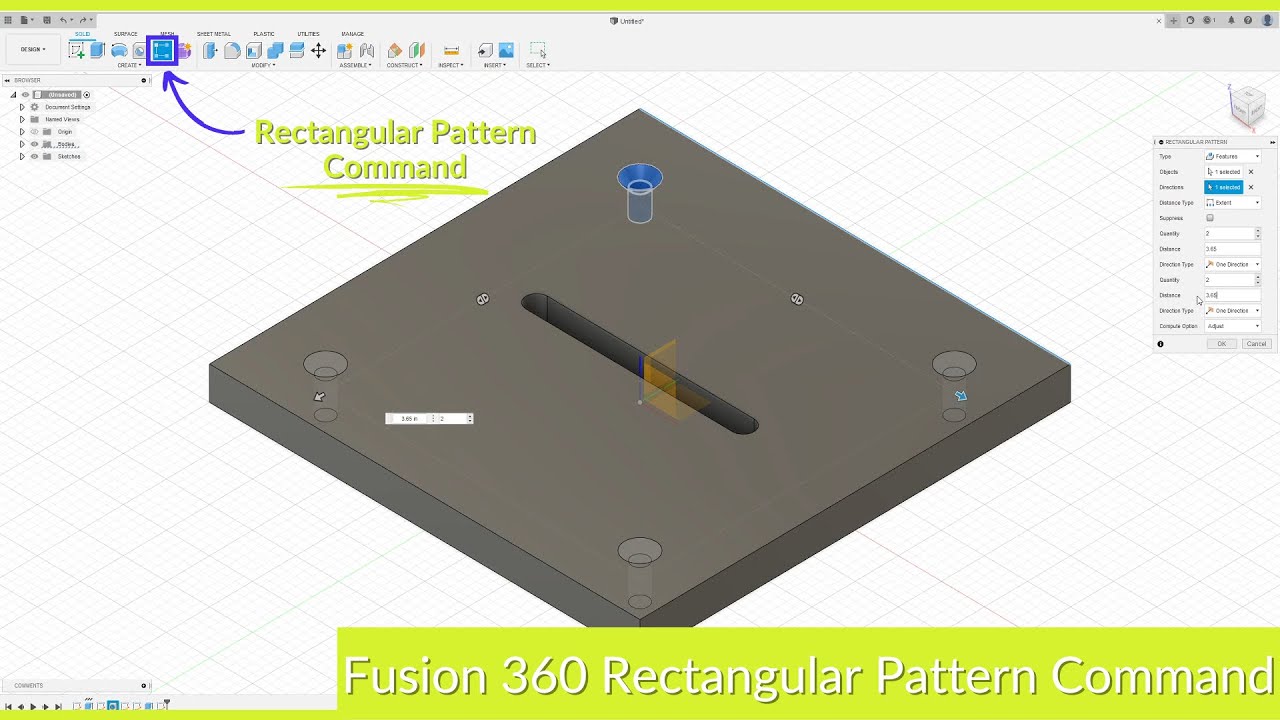The height and width of the screenshot is (720, 1280).
Task: Switch to the Sheet Metal tab
Action: click(214, 34)
